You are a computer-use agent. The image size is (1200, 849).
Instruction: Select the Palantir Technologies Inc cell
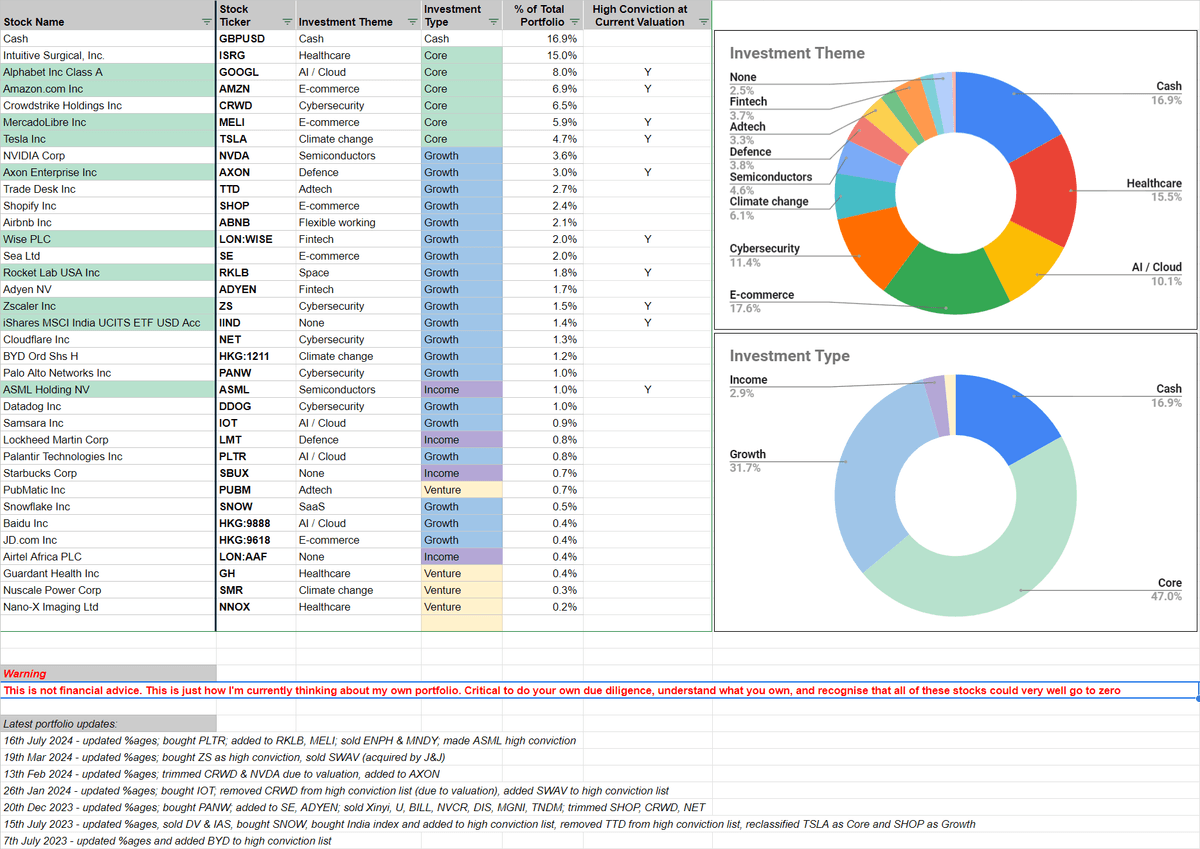(x=108, y=456)
